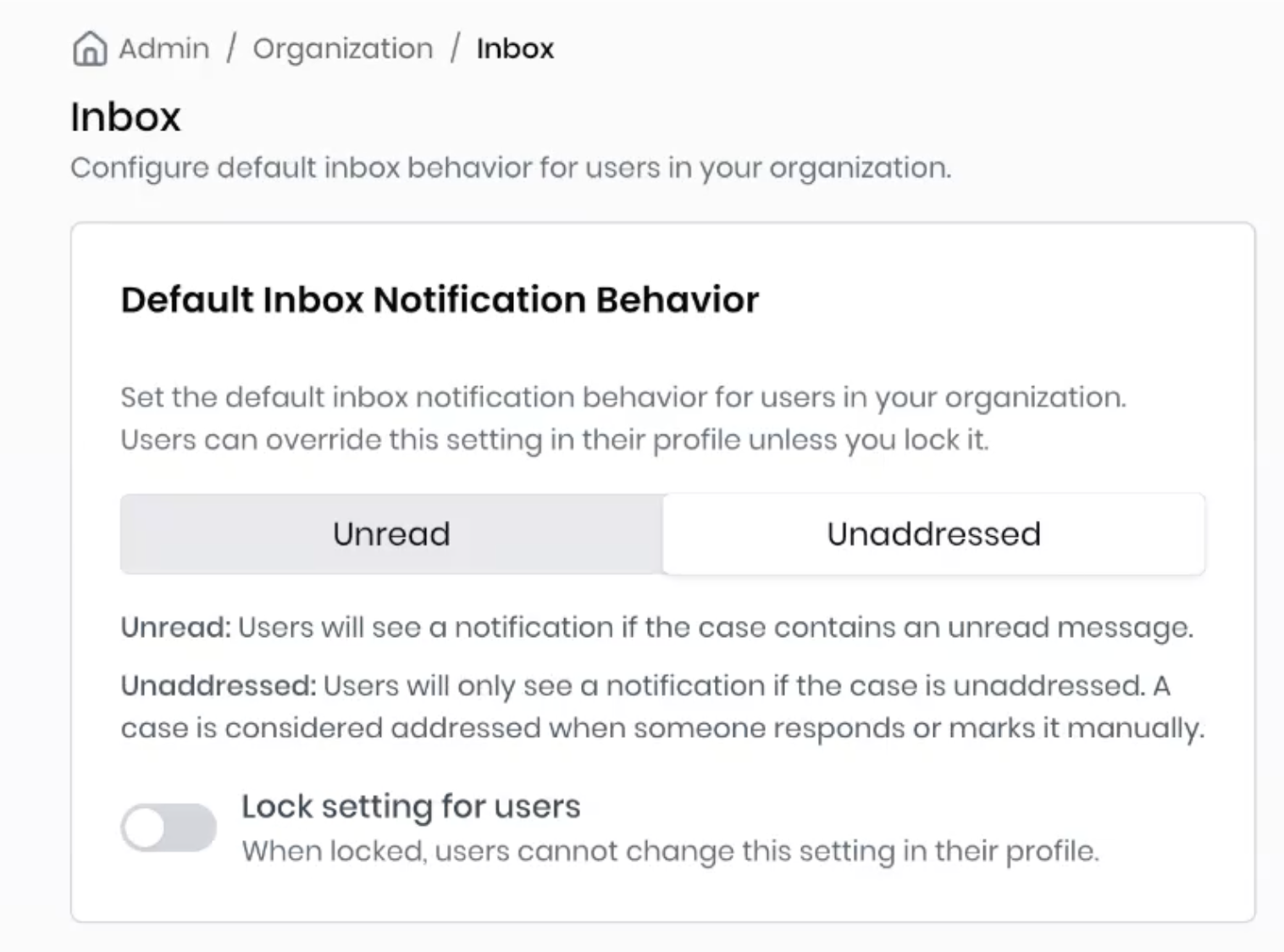1284x952 pixels.
Task: Click the current Inbox breadcrumb item
Action: (515, 49)
